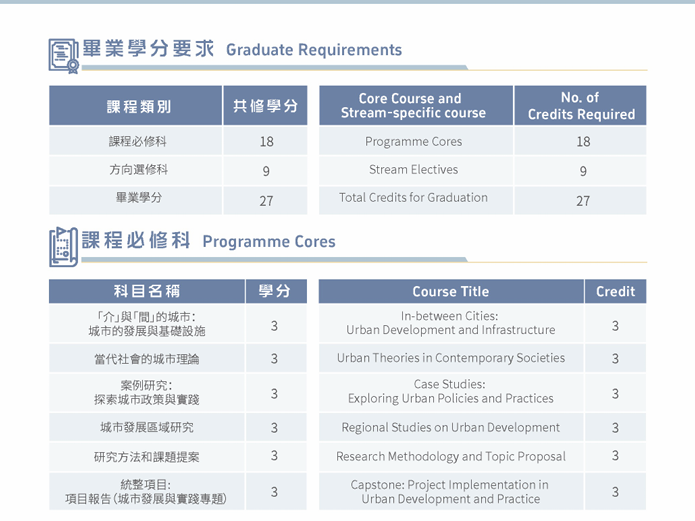Select credit value 18 next to Programme Cores
The width and height of the screenshot is (695, 521).
pos(580,141)
